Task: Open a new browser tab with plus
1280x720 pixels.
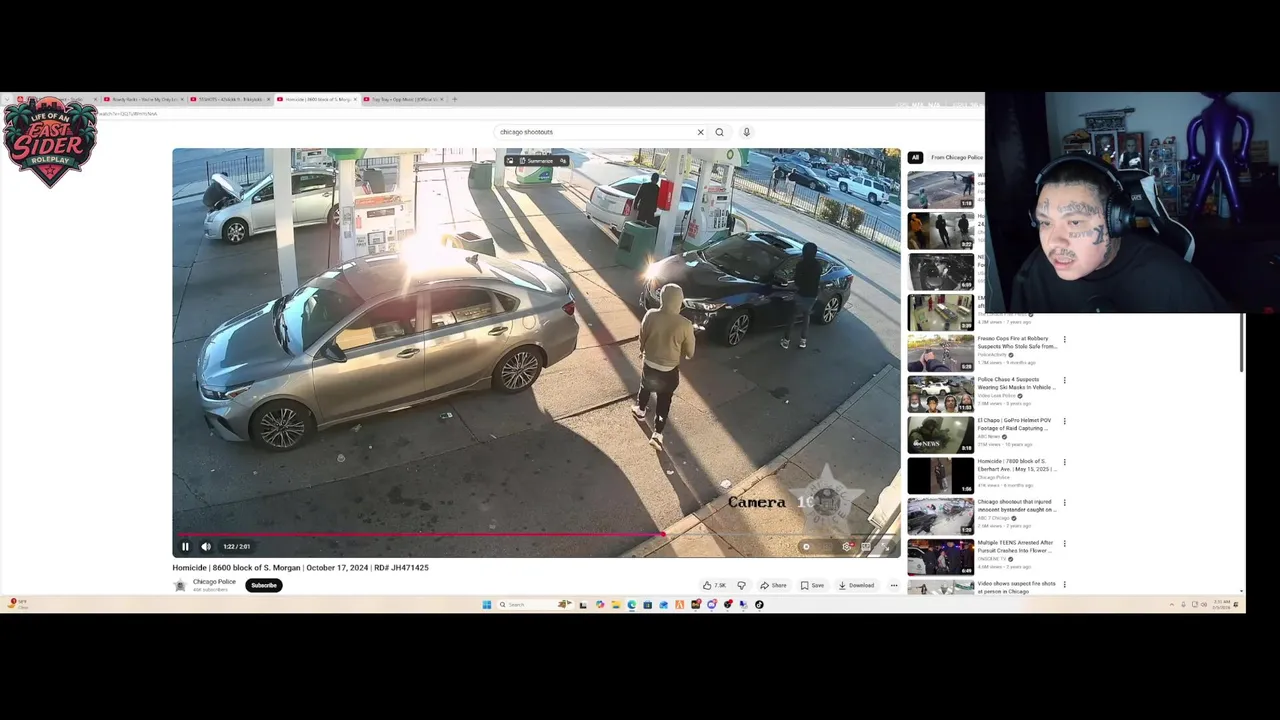Action: (x=454, y=99)
